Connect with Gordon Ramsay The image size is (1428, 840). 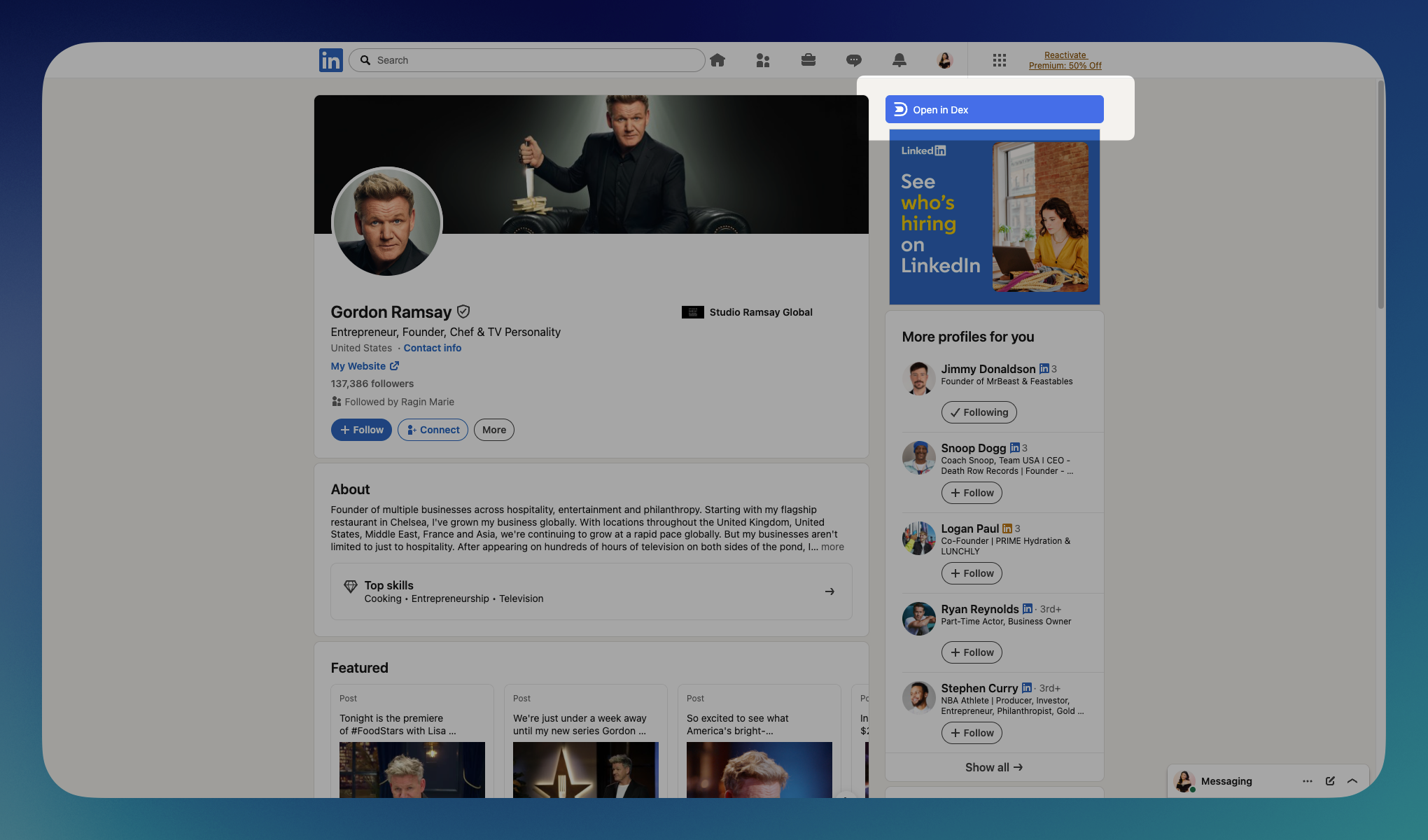pyautogui.click(x=433, y=430)
